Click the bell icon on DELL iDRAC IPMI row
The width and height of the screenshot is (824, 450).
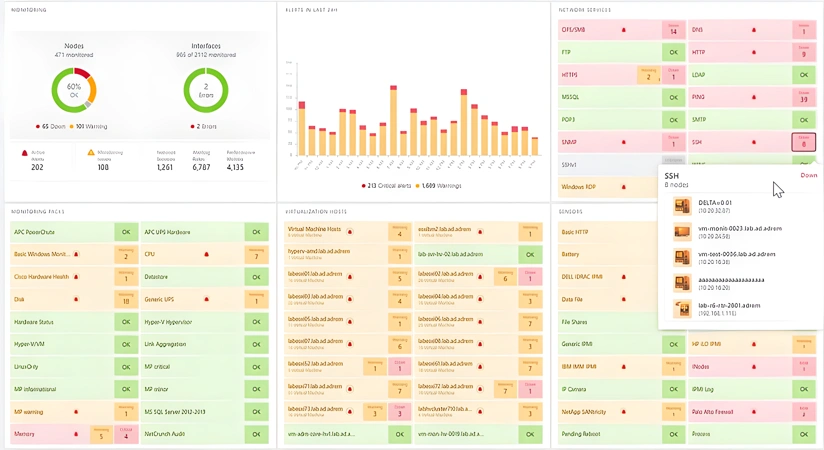click(x=624, y=277)
